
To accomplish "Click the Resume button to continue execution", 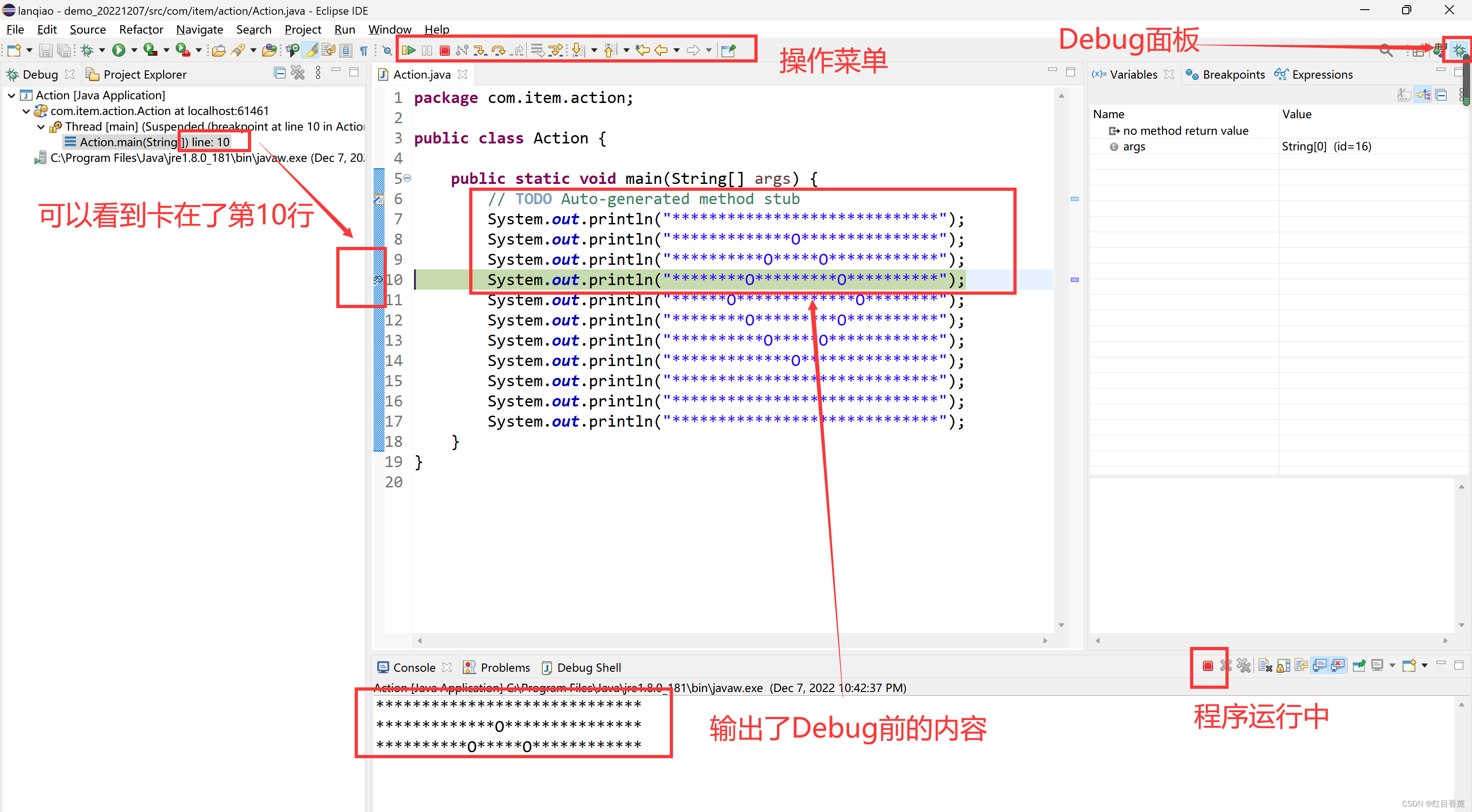I will pos(409,50).
